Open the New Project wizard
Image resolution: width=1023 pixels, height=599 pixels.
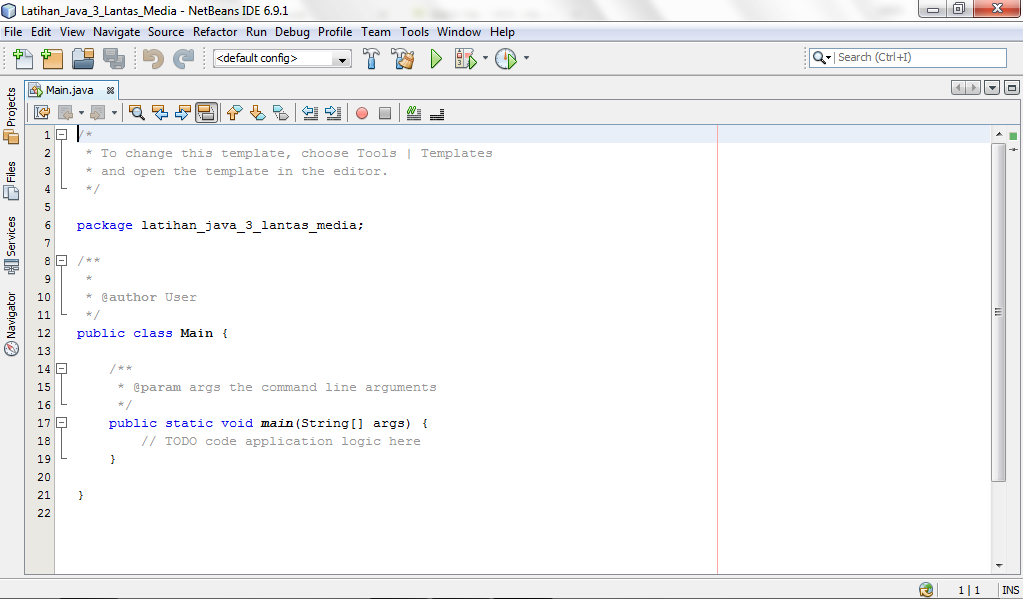click(x=51, y=58)
